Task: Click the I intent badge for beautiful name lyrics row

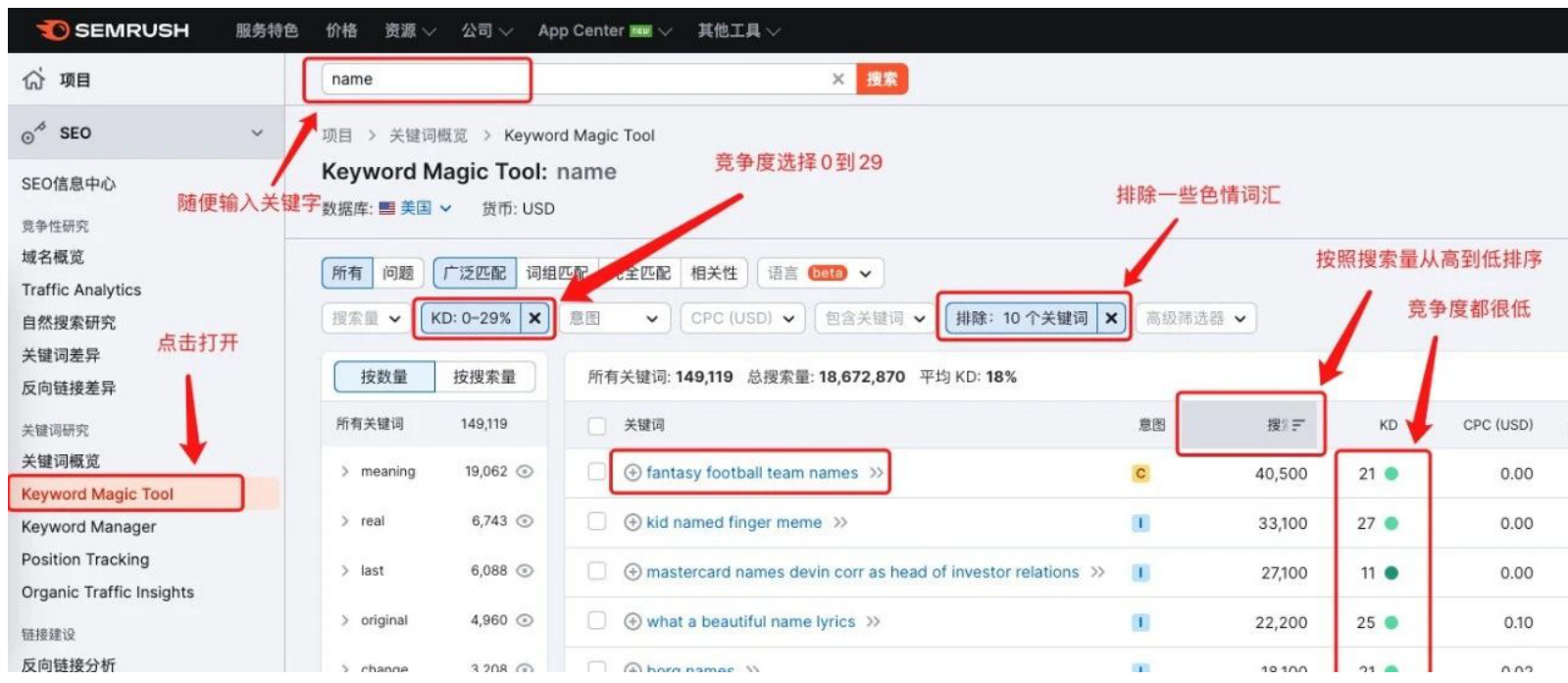Action: coord(1139,622)
